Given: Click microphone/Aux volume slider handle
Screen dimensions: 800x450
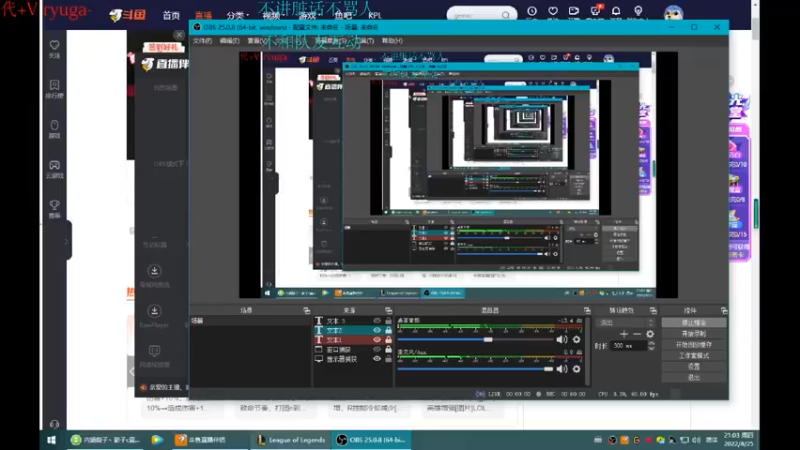Looking at the screenshot, I should [x=548, y=369].
